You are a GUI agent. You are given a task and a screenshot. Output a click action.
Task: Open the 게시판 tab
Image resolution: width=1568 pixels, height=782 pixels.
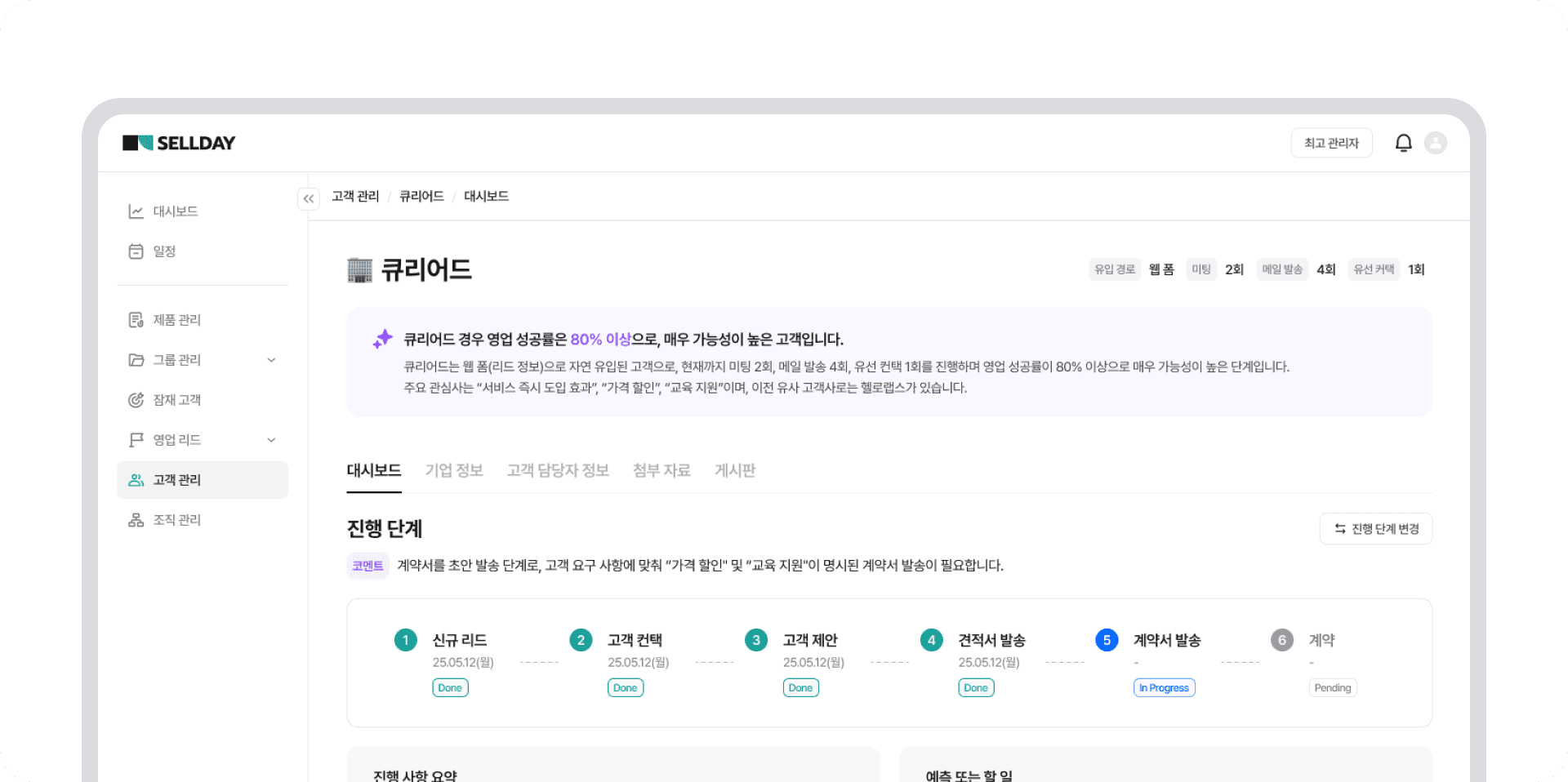point(734,470)
